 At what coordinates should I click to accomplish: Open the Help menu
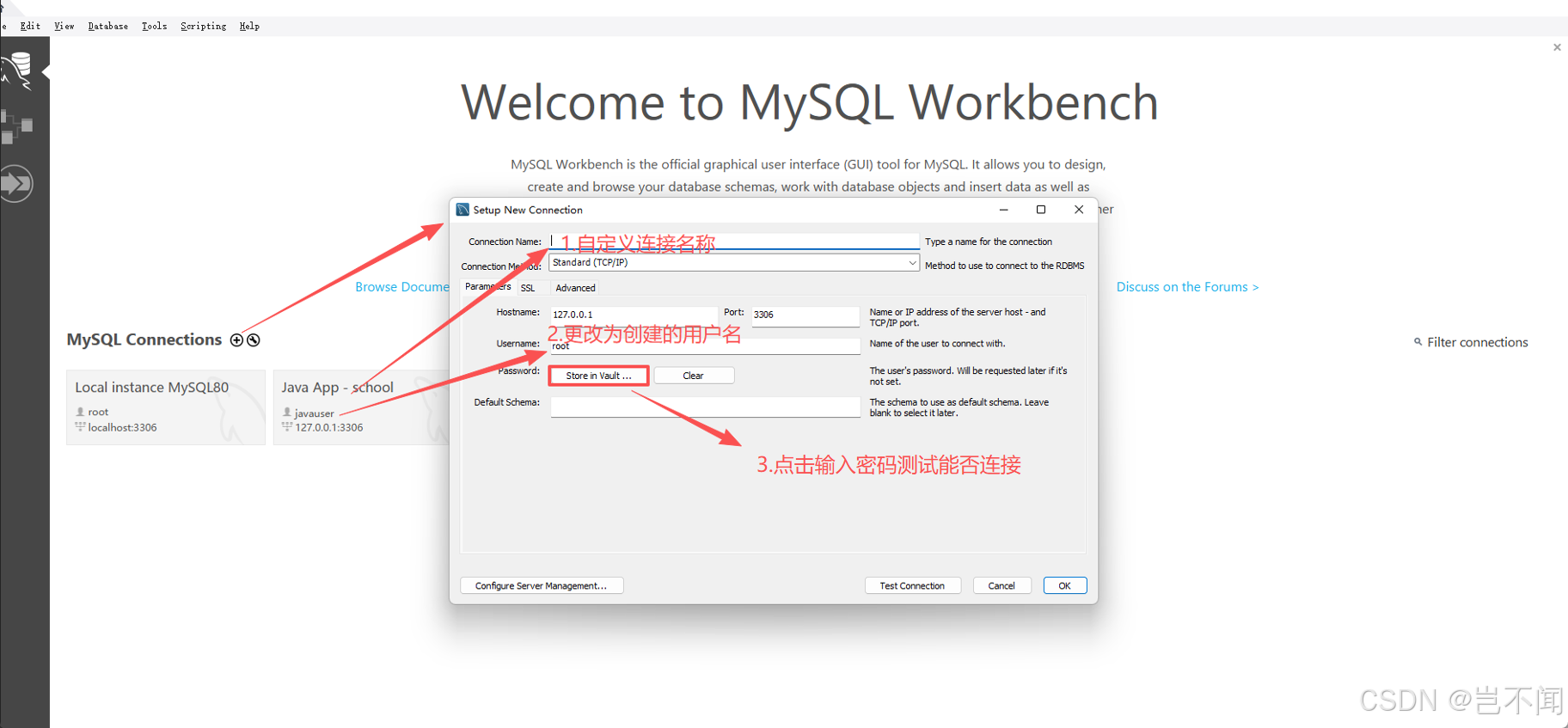tap(249, 26)
